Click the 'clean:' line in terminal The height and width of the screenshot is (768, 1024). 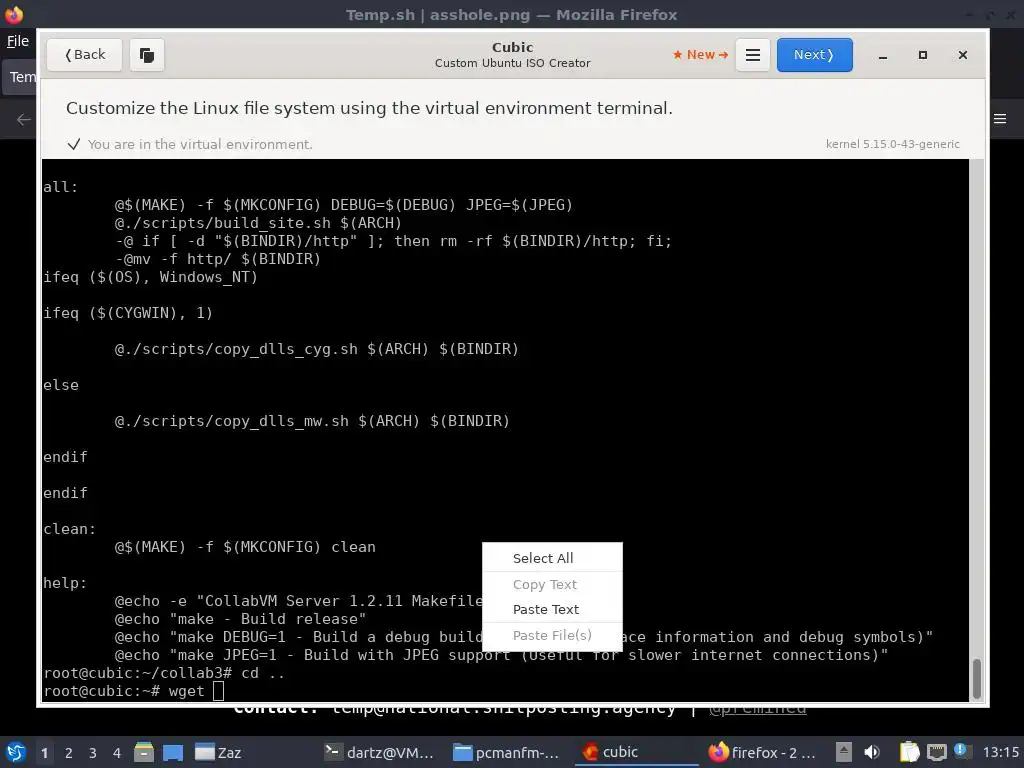tap(69, 529)
